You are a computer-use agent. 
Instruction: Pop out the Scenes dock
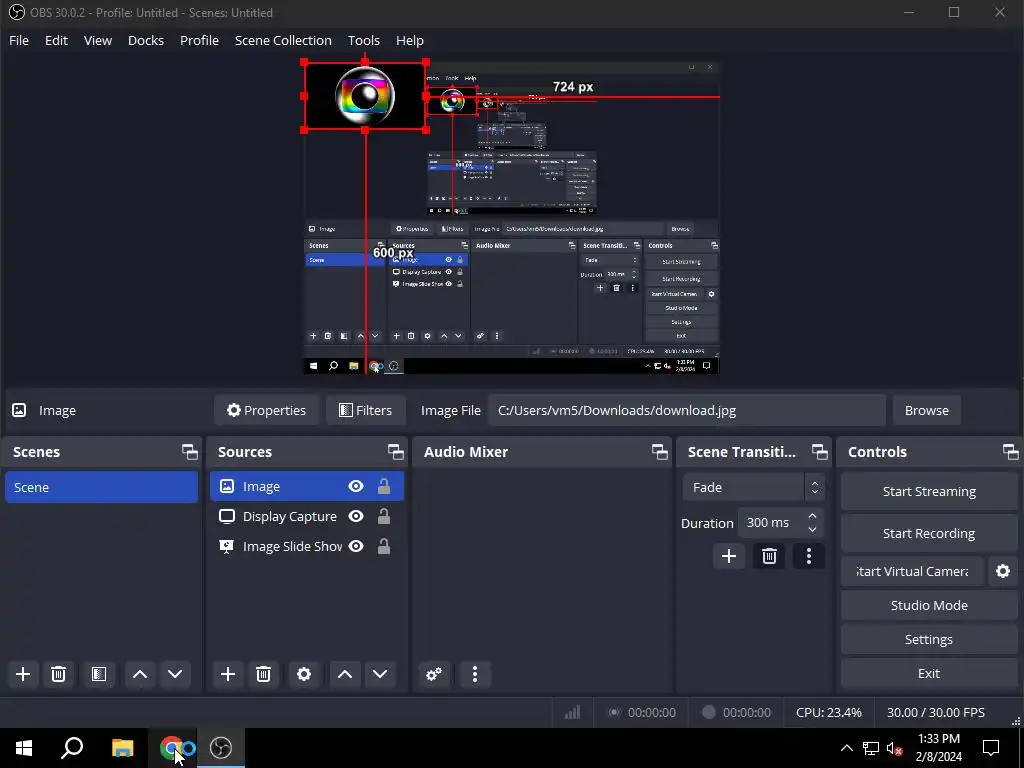click(x=189, y=452)
